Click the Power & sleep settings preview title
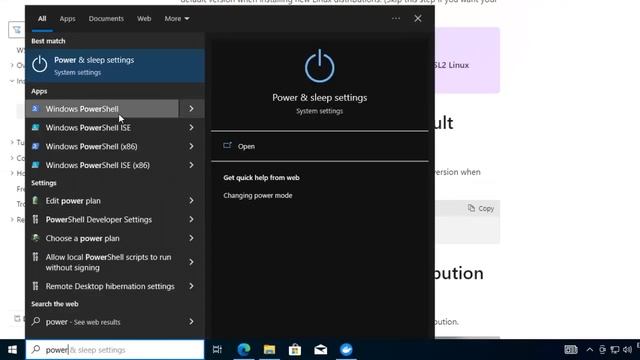 320,98
